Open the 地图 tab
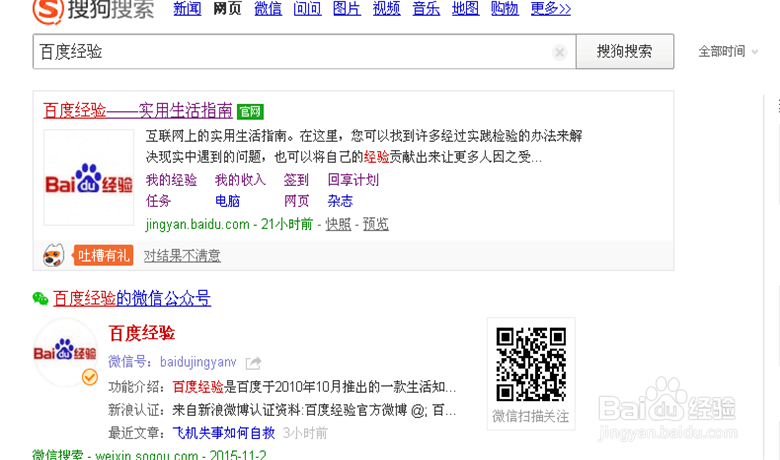This screenshot has width=780, height=460. pyautogui.click(x=466, y=8)
